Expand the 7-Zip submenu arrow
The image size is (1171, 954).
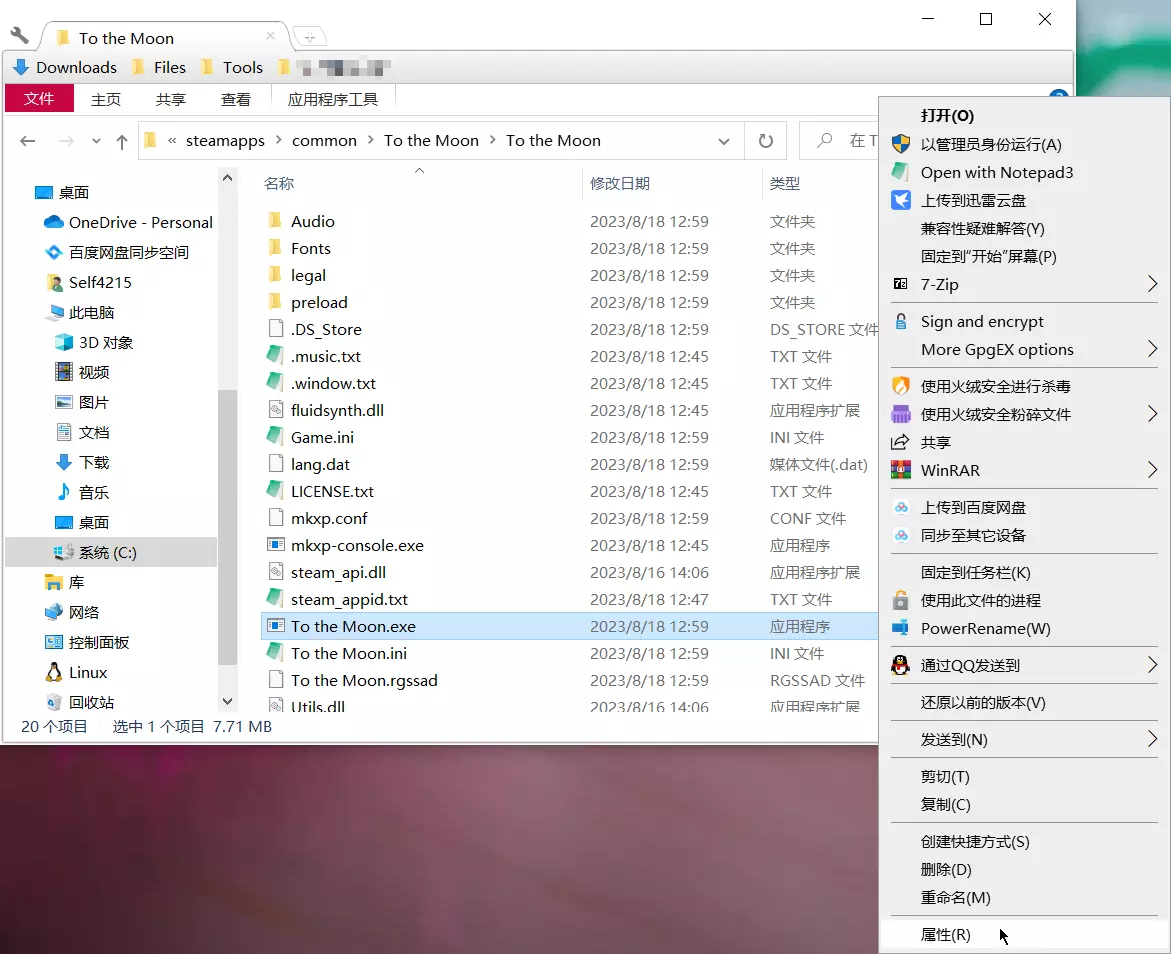1152,284
